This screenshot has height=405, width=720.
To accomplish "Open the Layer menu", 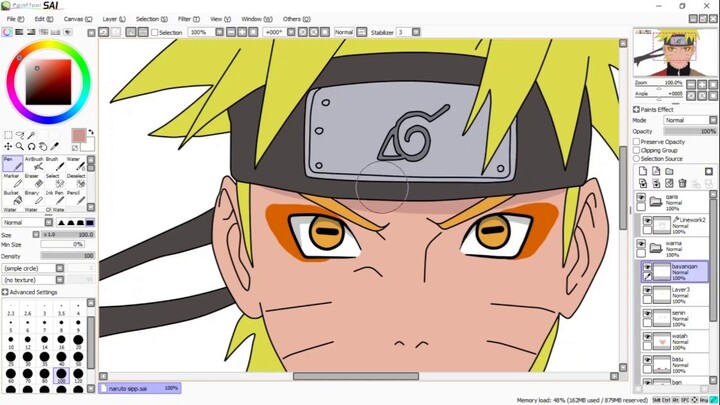I will [x=113, y=19].
